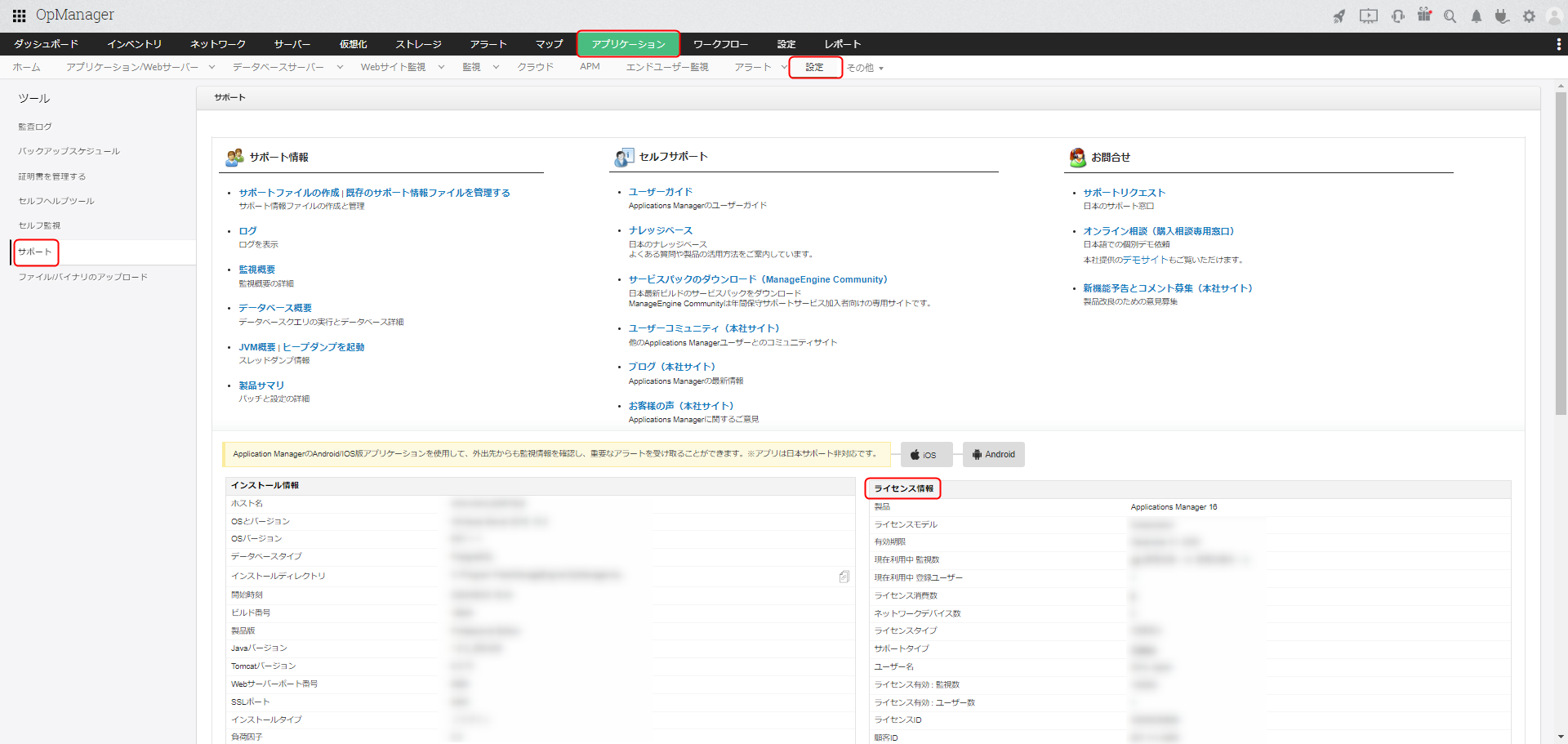1568x744 pixels.
Task: Go to ホーム in the sub-navigation
Action: 26,67
